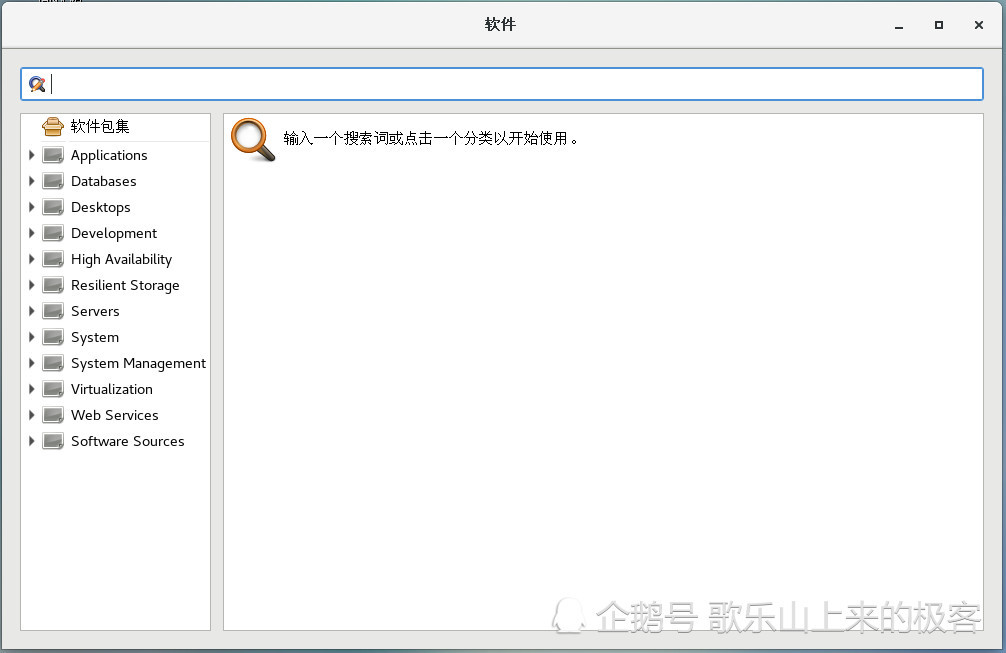This screenshot has height=653, width=1006.
Task: Select the System Management label
Action: pyautogui.click(x=139, y=364)
